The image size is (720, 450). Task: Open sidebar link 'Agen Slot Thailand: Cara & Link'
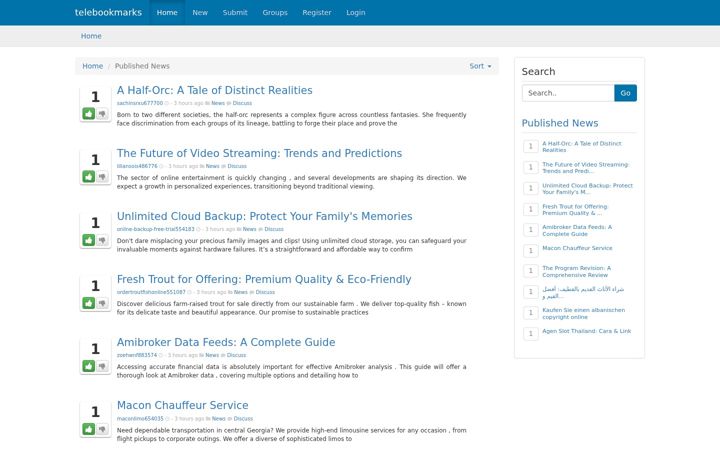coord(587,331)
